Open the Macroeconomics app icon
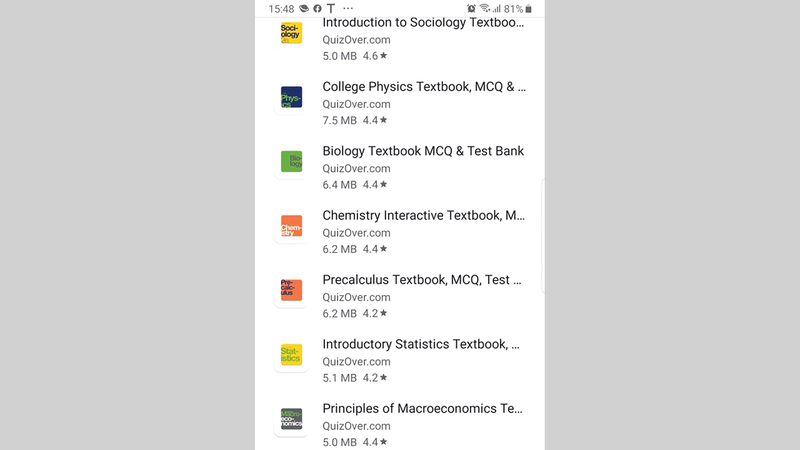Screen dimensions: 800x450 coord(291,420)
